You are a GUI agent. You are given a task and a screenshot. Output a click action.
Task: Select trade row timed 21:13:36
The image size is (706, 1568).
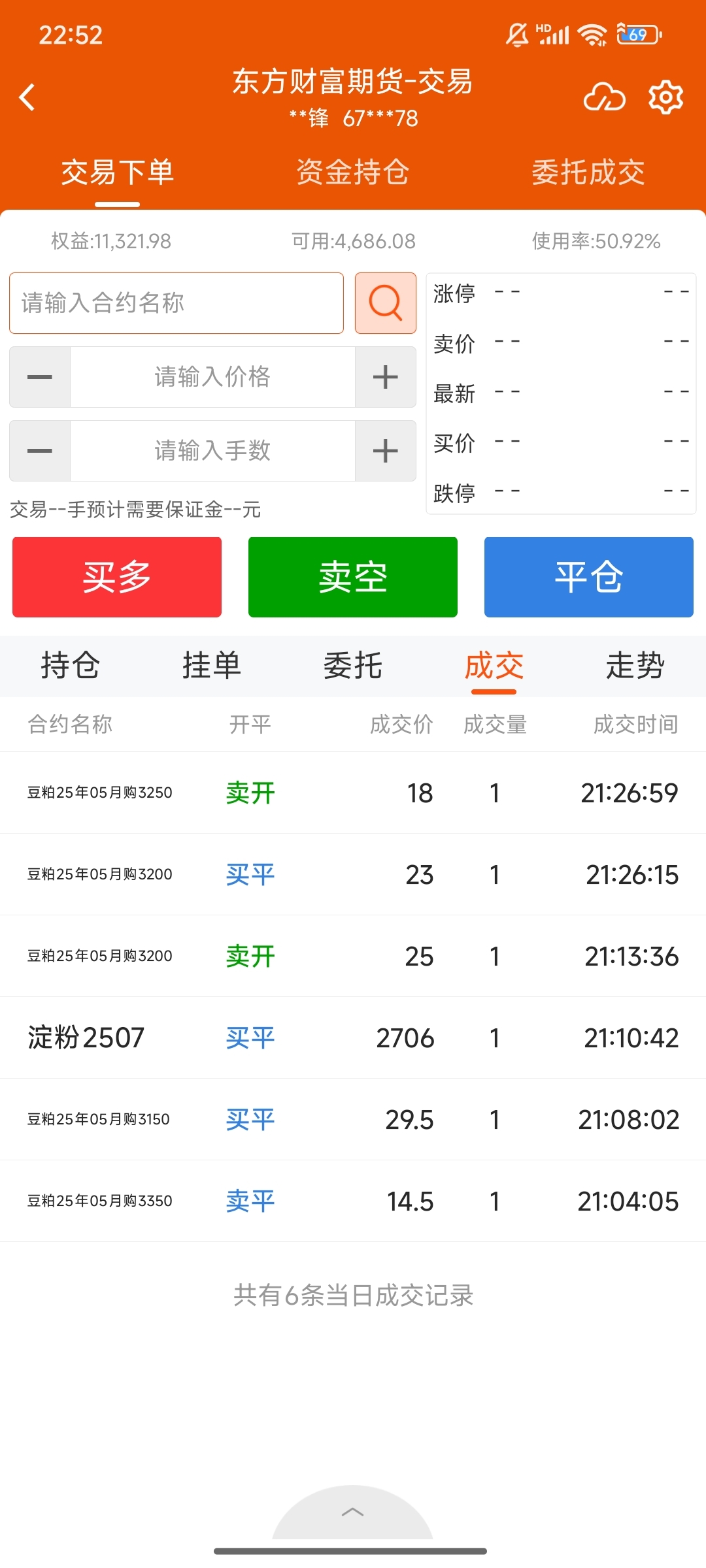[353, 956]
